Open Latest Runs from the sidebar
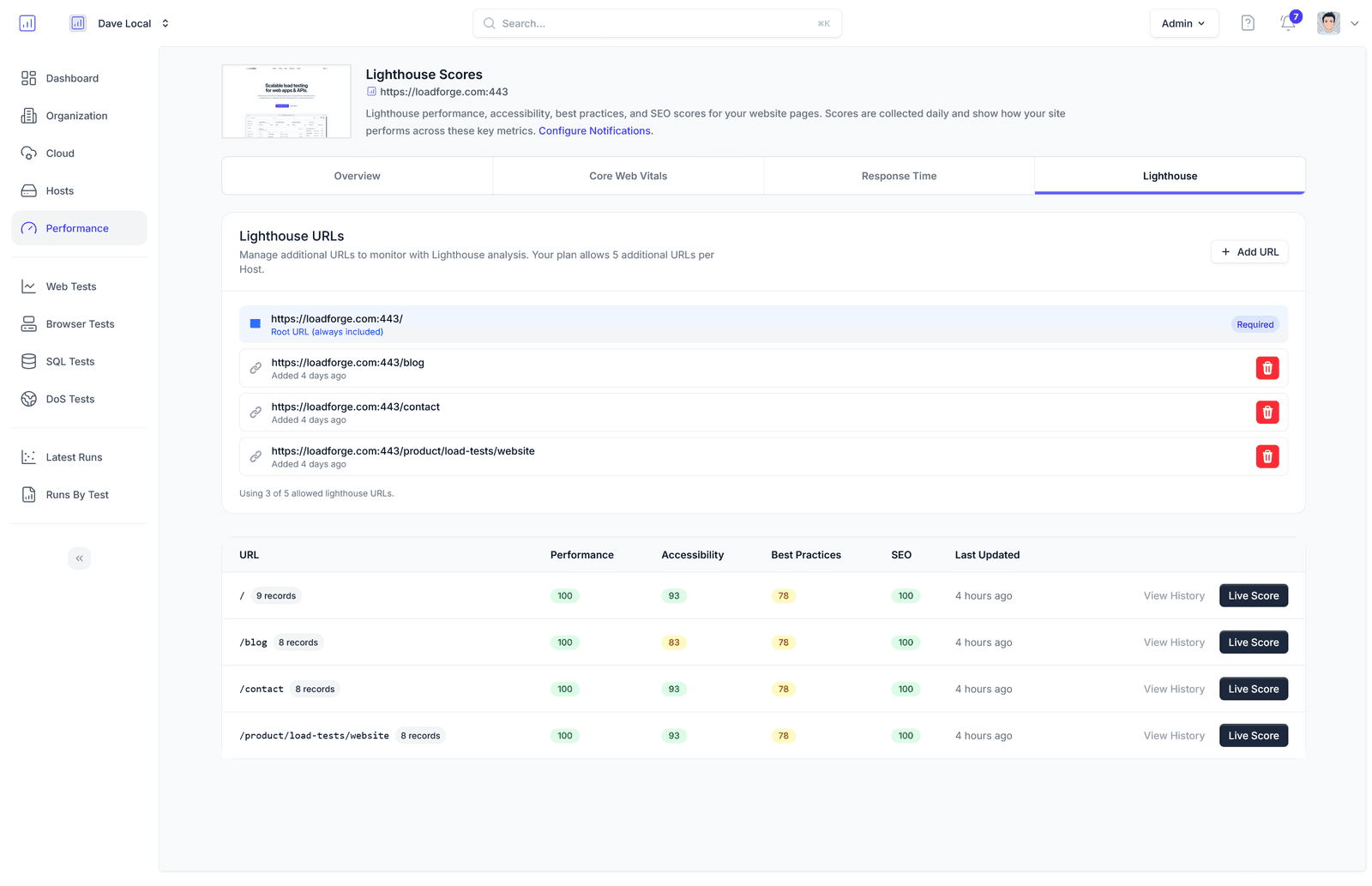Image resolution: width=1372 pixels, height=886 pixels. [28, 456]
